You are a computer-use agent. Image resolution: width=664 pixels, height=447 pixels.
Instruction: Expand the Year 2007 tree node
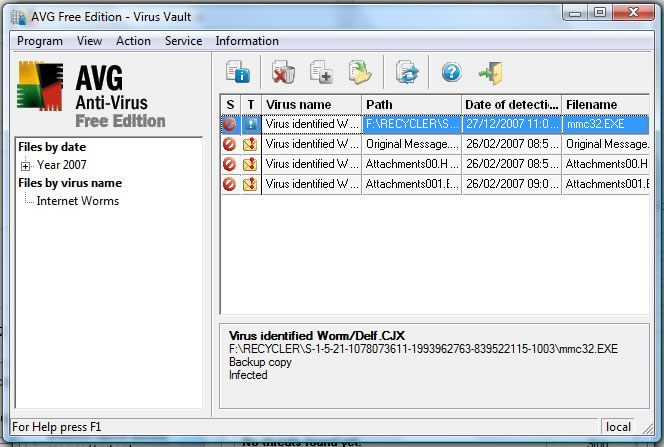pos(25,166)
